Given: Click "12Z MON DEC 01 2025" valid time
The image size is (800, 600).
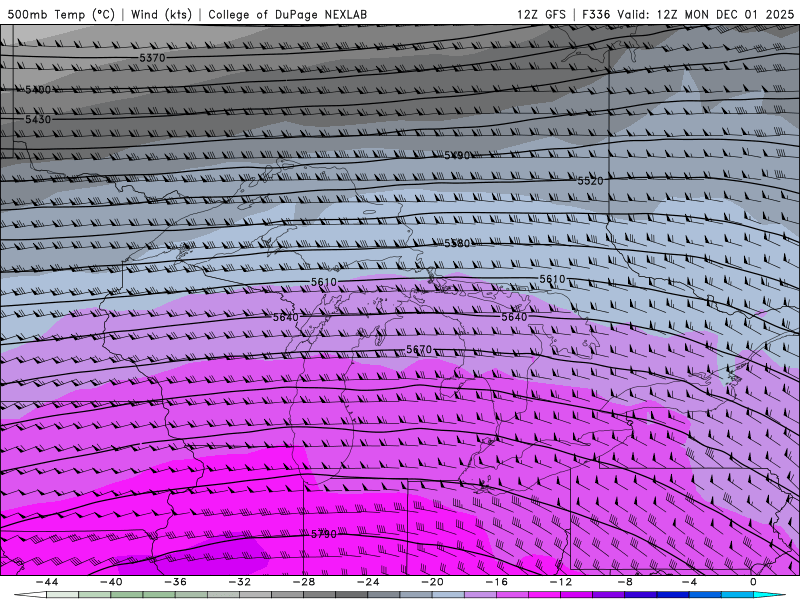Looking at the screenshot, I should point(725,14).
